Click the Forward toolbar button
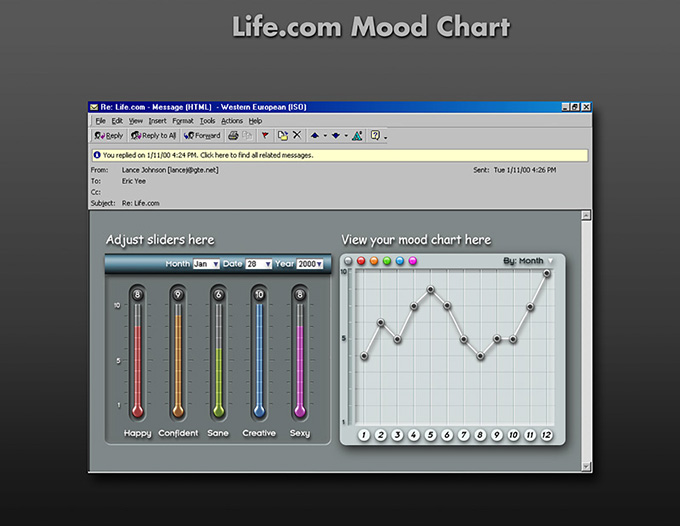This screenshot has height=526, width=680. tap(202, 136)
